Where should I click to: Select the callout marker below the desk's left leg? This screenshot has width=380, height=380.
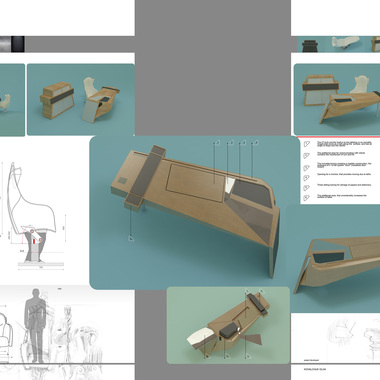131,238
